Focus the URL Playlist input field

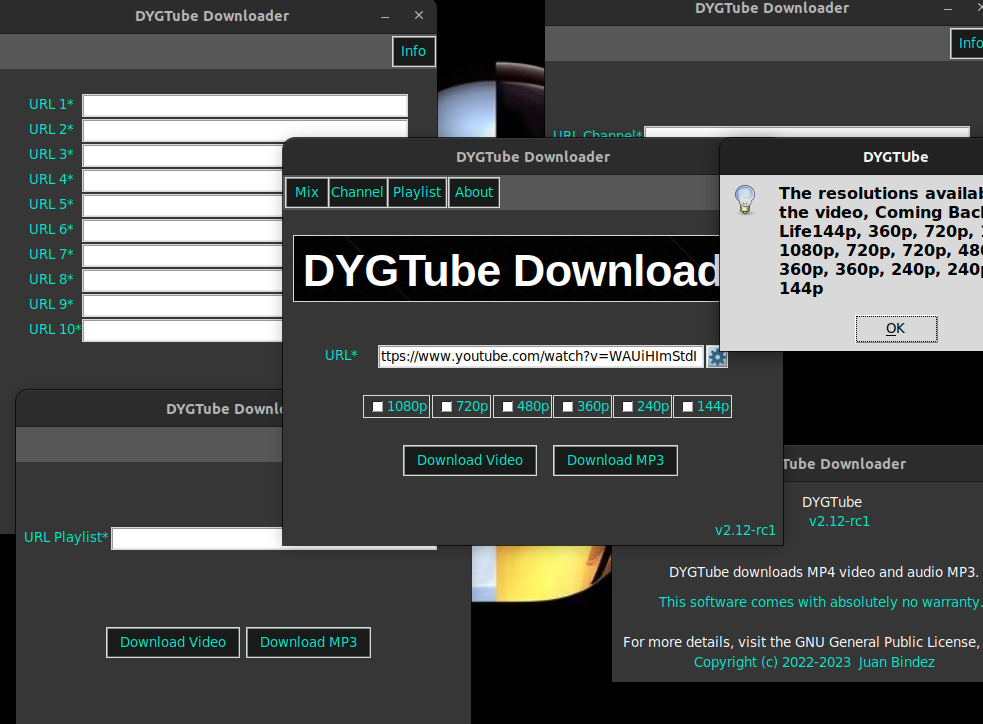click(197, 538)
